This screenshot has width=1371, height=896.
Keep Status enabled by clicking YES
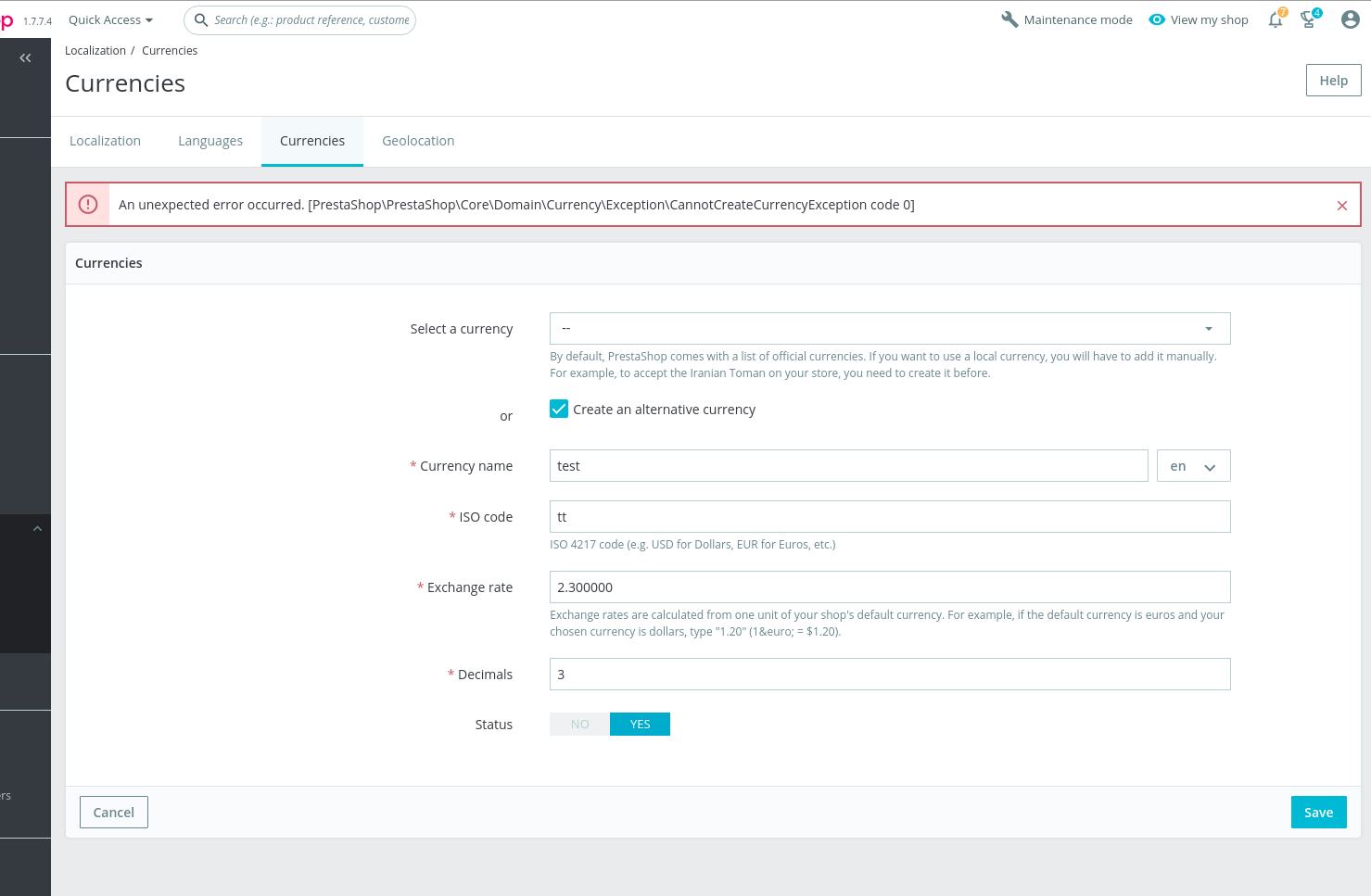pos(640,724)
